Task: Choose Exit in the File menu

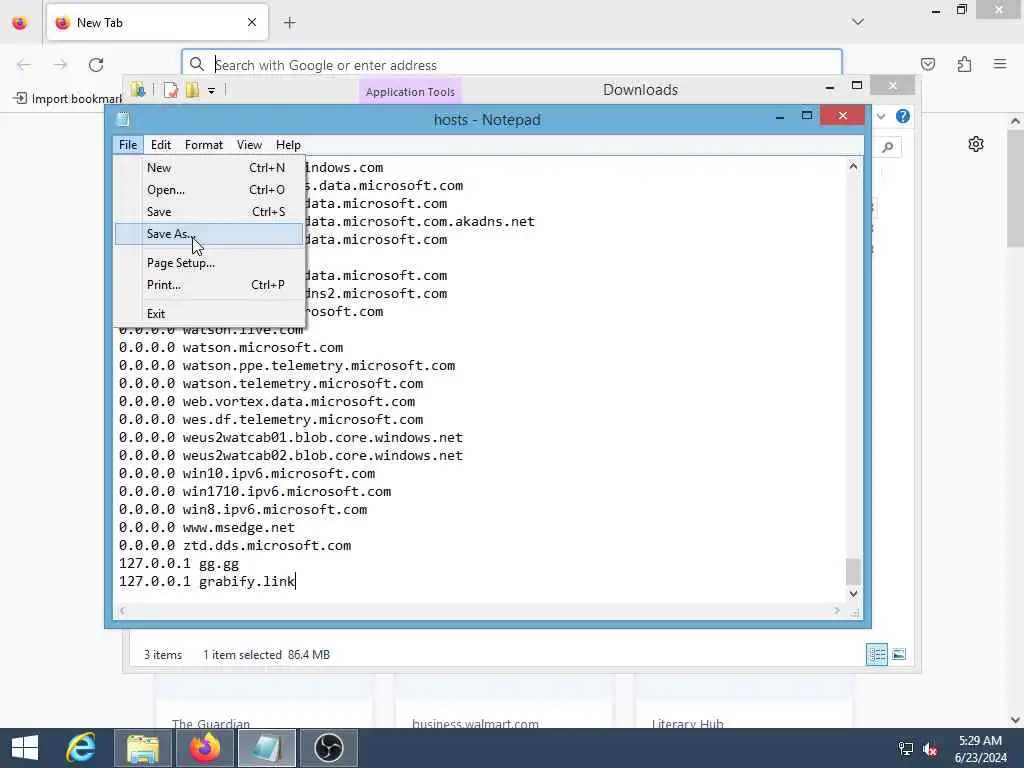Action: tap(209, 313)
